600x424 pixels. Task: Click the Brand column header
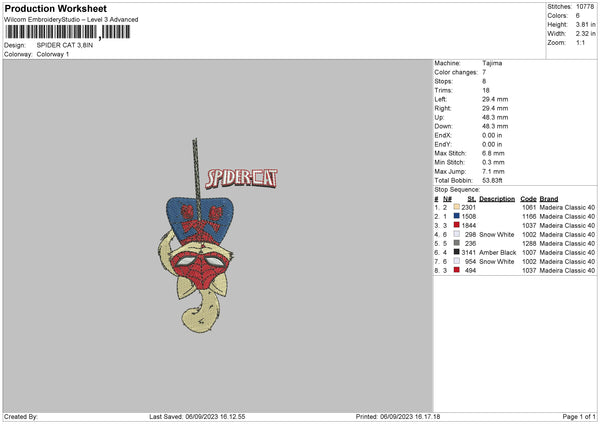[549, 199]
